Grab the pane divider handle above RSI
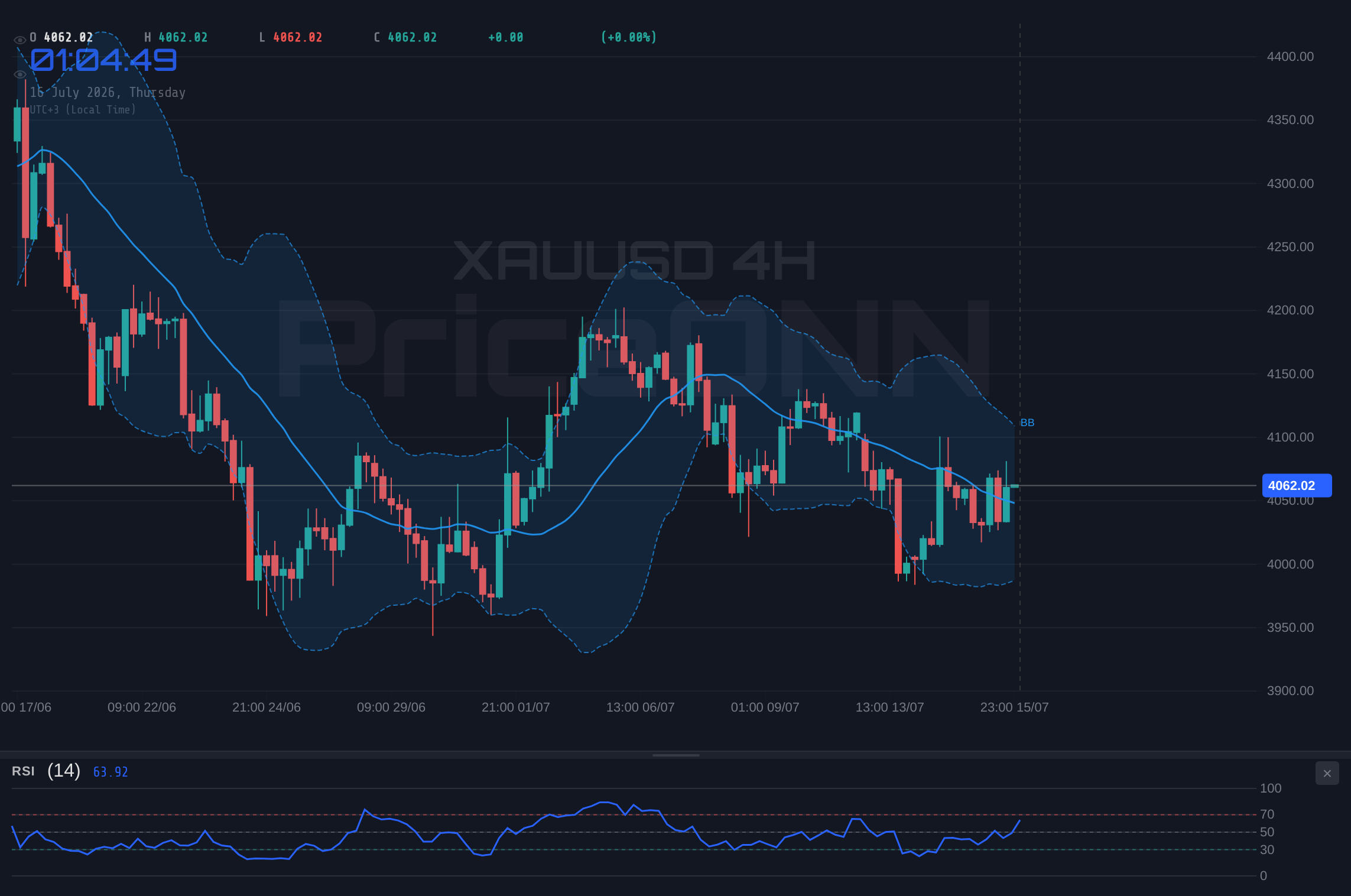 click(x=675, y=755)
